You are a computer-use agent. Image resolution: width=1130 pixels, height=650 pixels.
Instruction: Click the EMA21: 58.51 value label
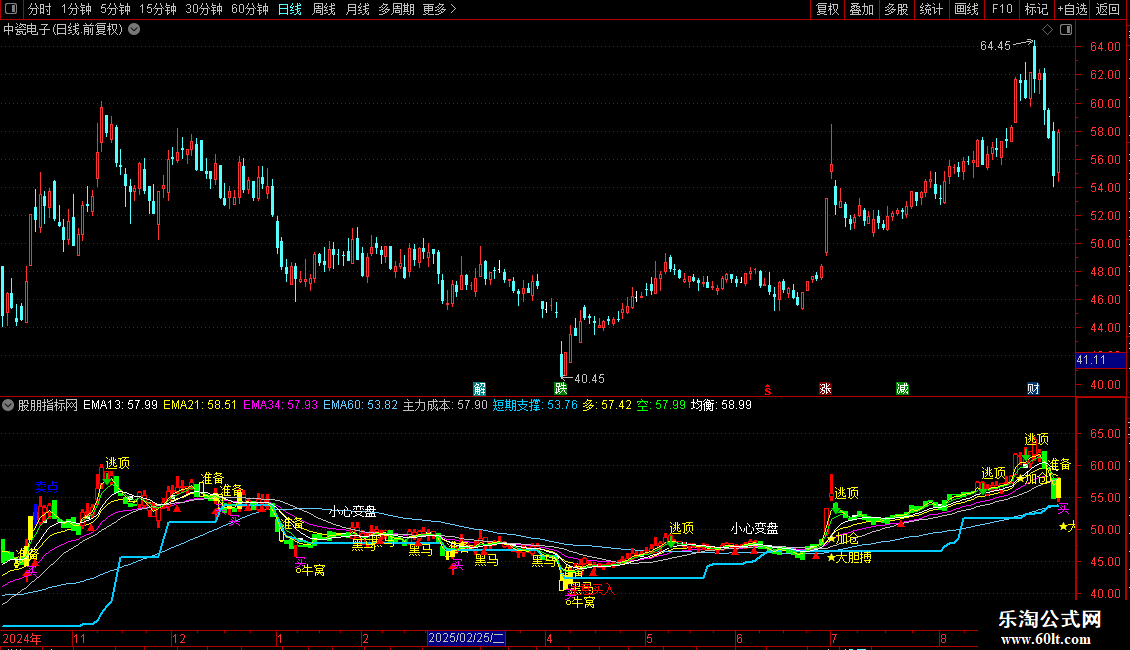tap(200, 405)
